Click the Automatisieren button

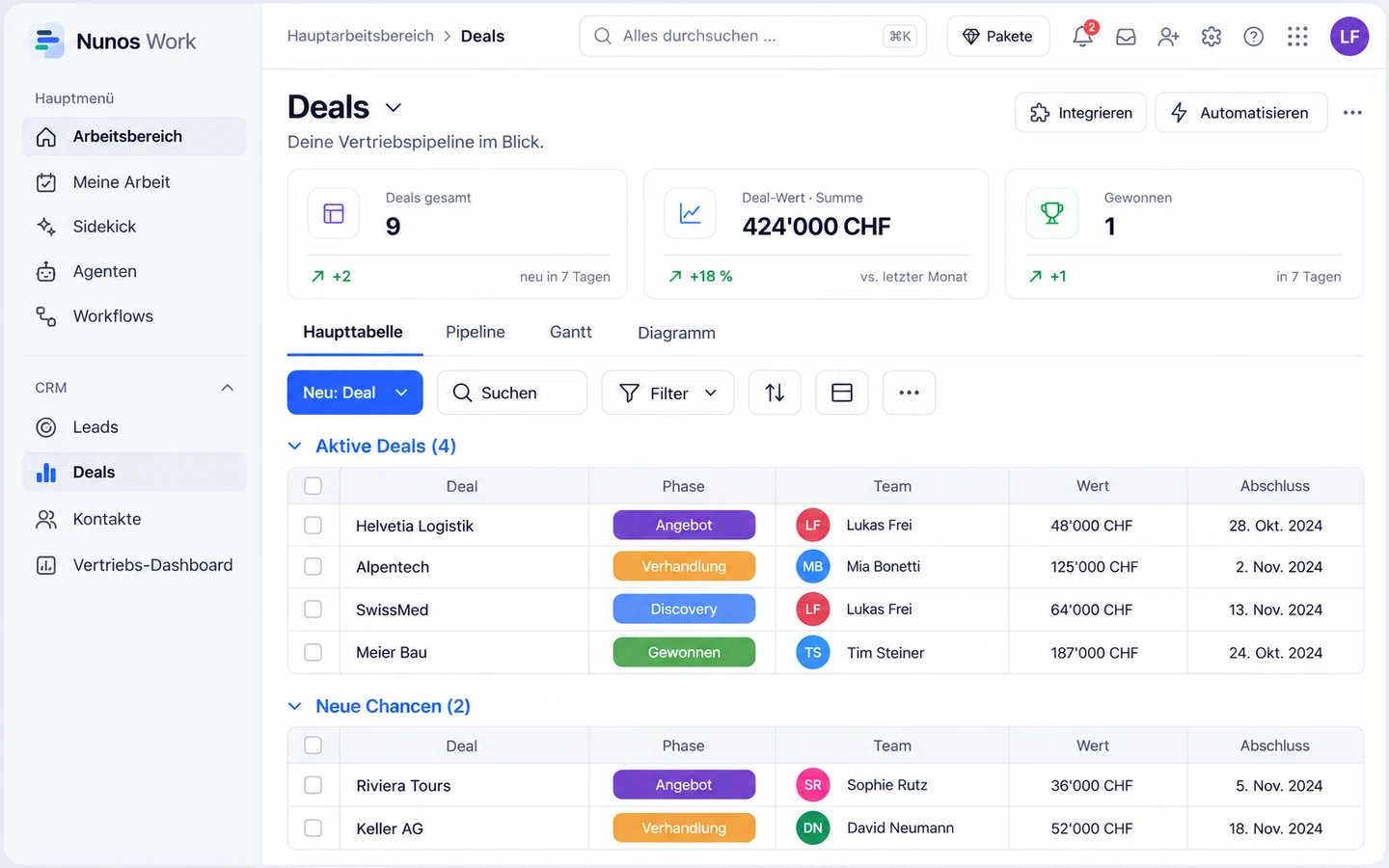tap(1241, 113)
